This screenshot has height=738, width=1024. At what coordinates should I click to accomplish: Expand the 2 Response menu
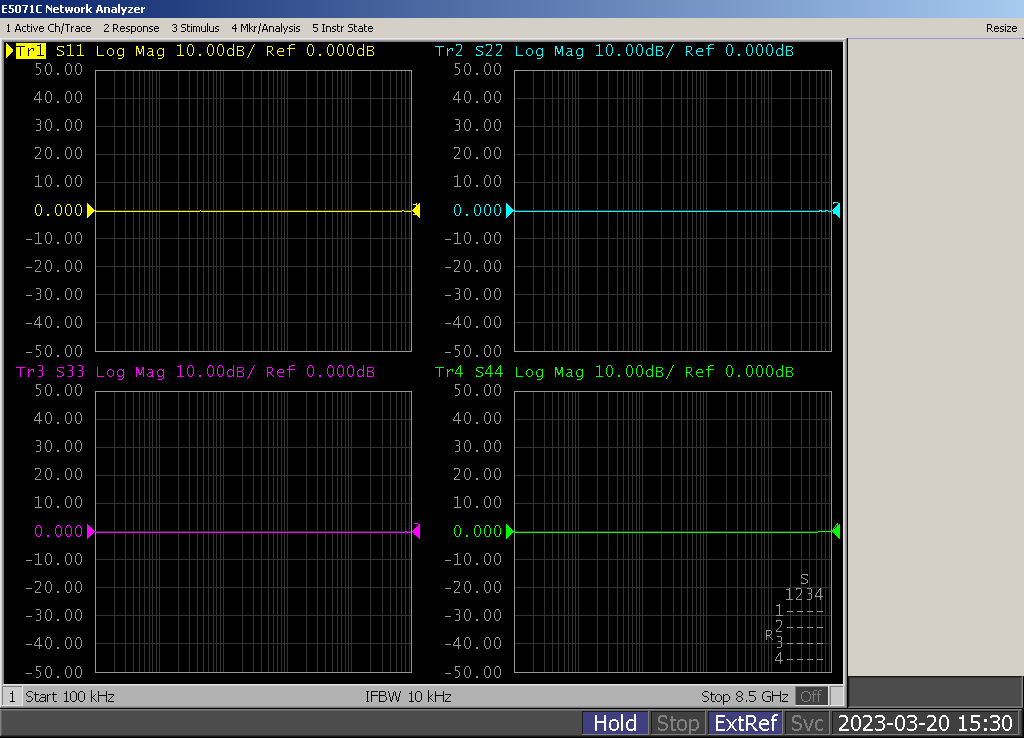(x=131, y=28)
